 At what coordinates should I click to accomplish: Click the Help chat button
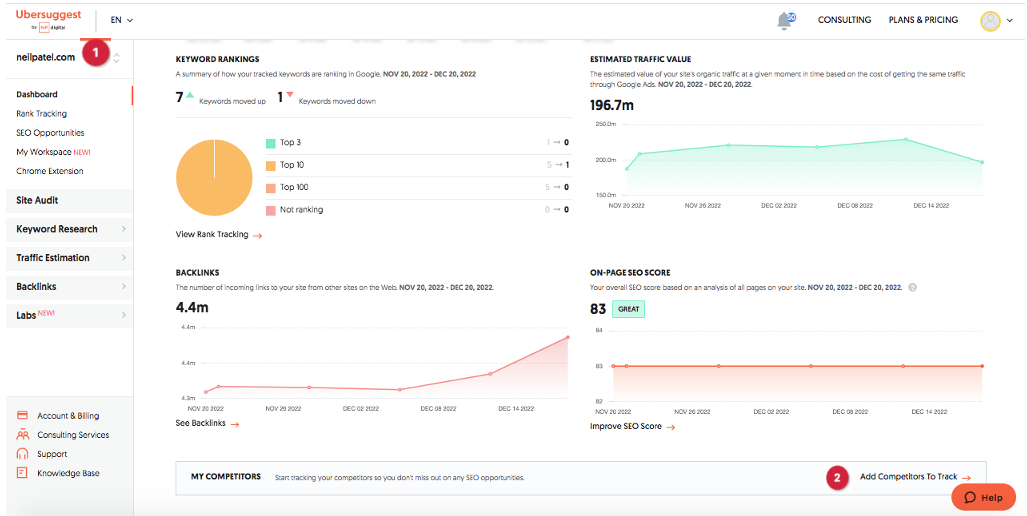click(983, 497)
